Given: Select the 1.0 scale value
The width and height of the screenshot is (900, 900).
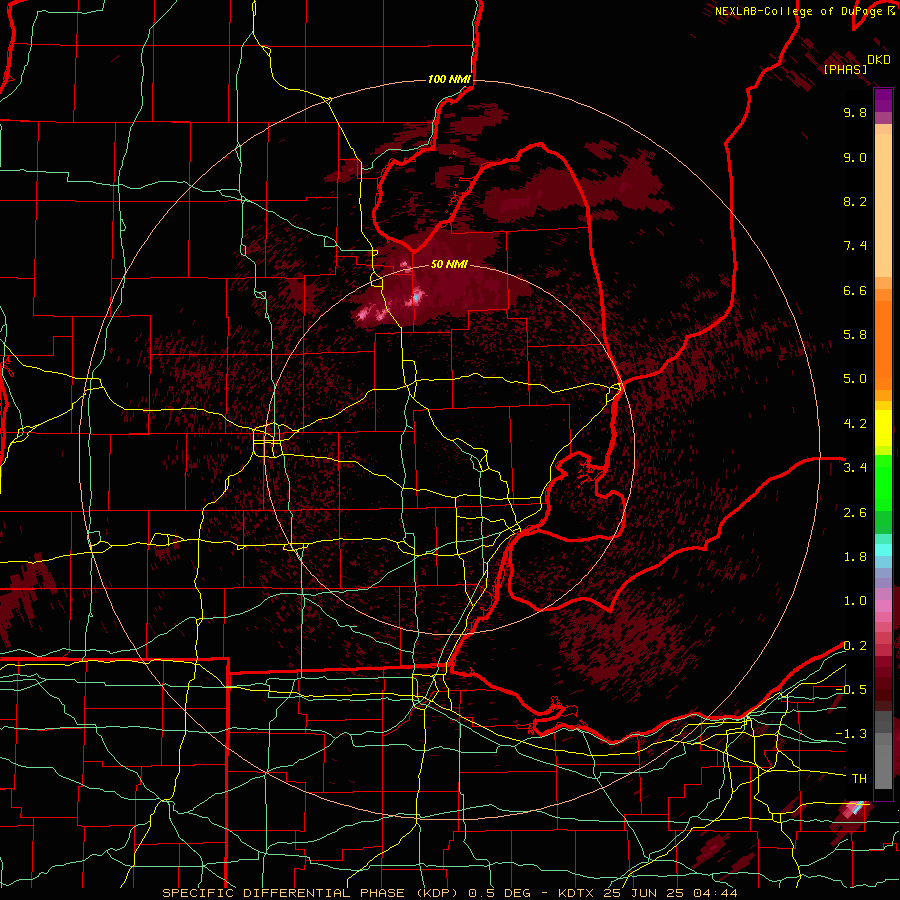Looking at the screenshot, I should pos(855,601).
